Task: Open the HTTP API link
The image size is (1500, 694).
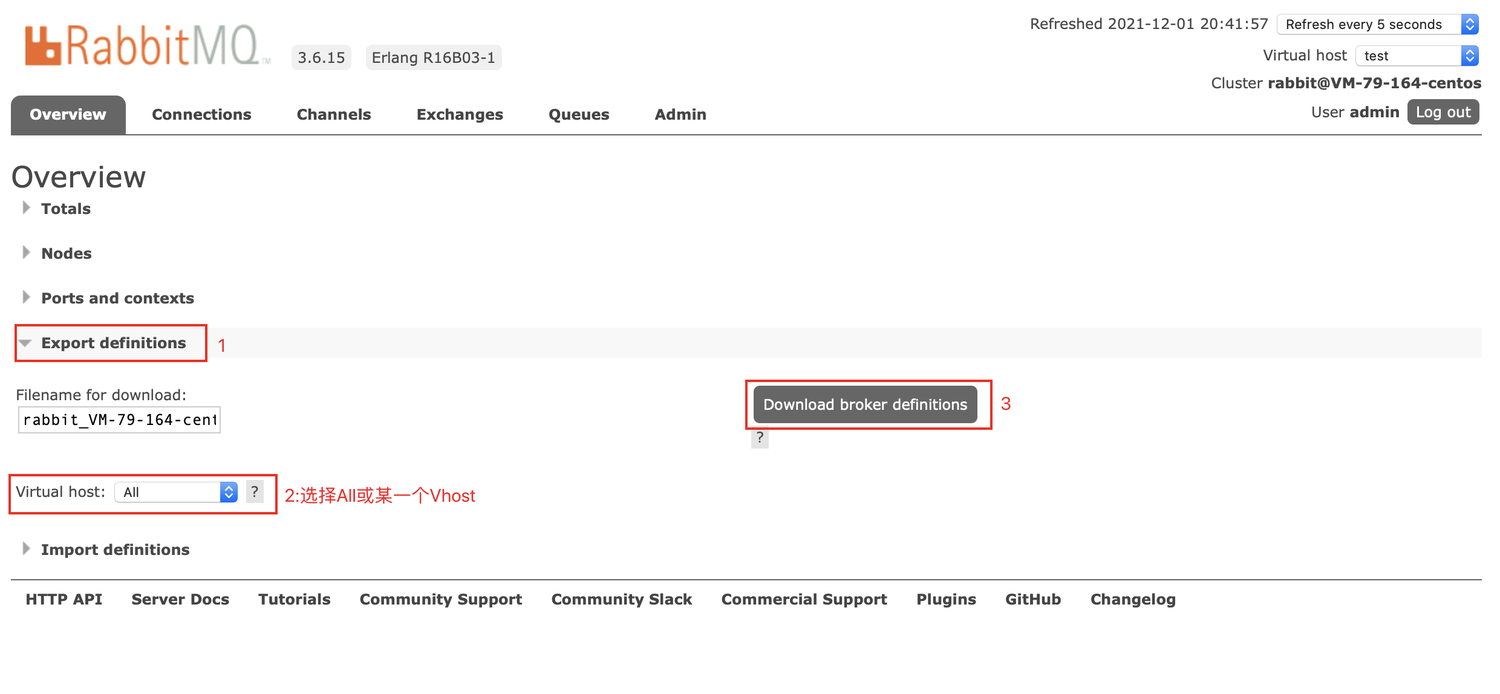Action: click(x=64, y=600)
